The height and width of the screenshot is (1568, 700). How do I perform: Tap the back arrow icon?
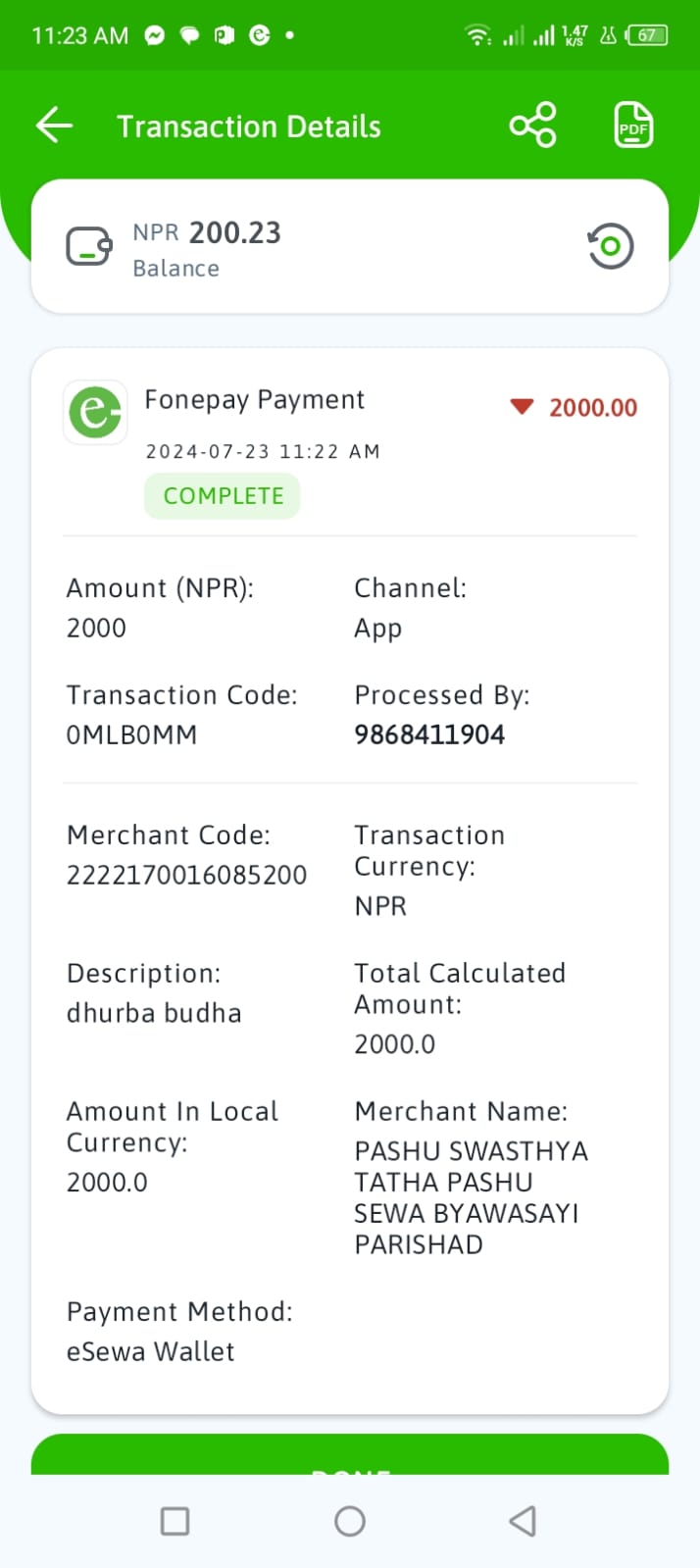(x=54, y=126)
